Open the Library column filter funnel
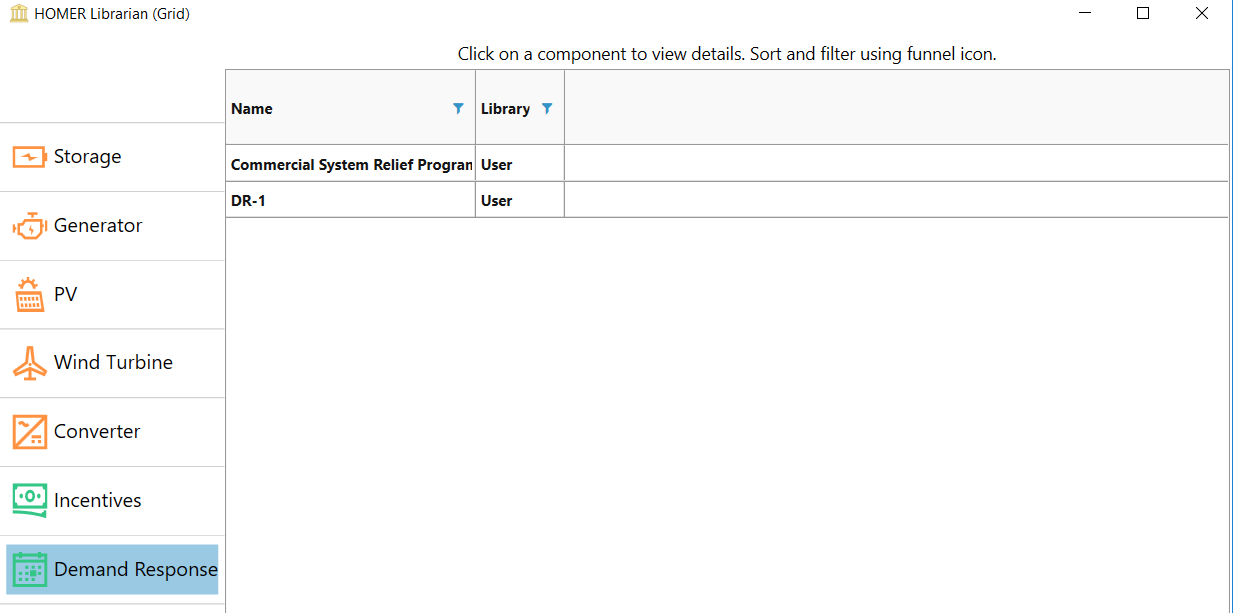Viewport: 1233px width, 613px height. 547,108
